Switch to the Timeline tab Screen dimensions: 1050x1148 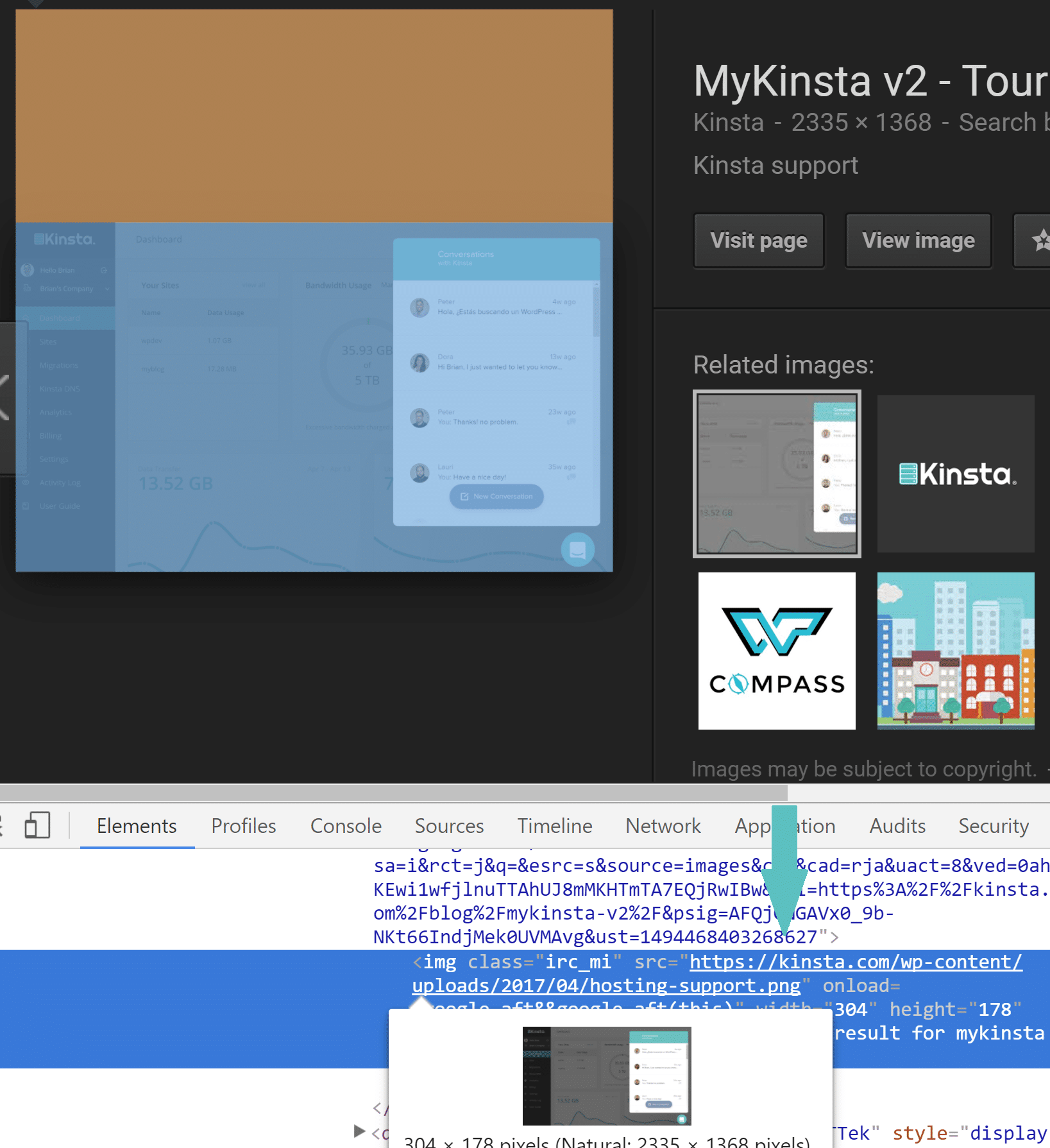pyautogui.click(x=554, y=826)
